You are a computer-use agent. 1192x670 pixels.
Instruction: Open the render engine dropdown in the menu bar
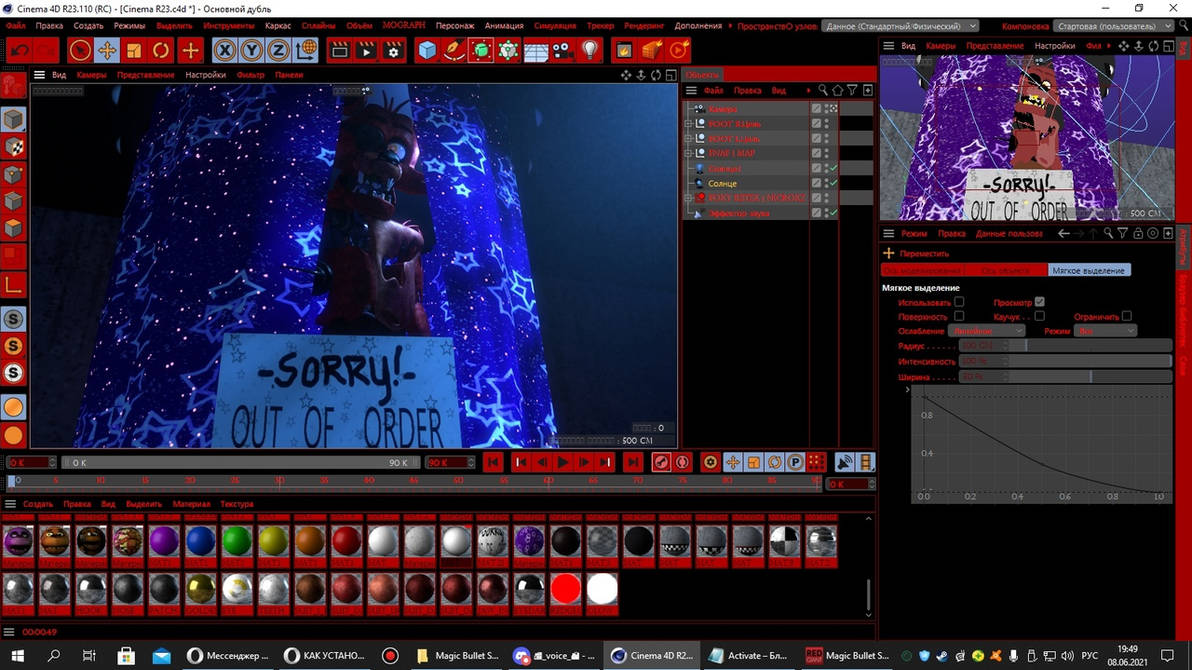[x=900, y=26]
